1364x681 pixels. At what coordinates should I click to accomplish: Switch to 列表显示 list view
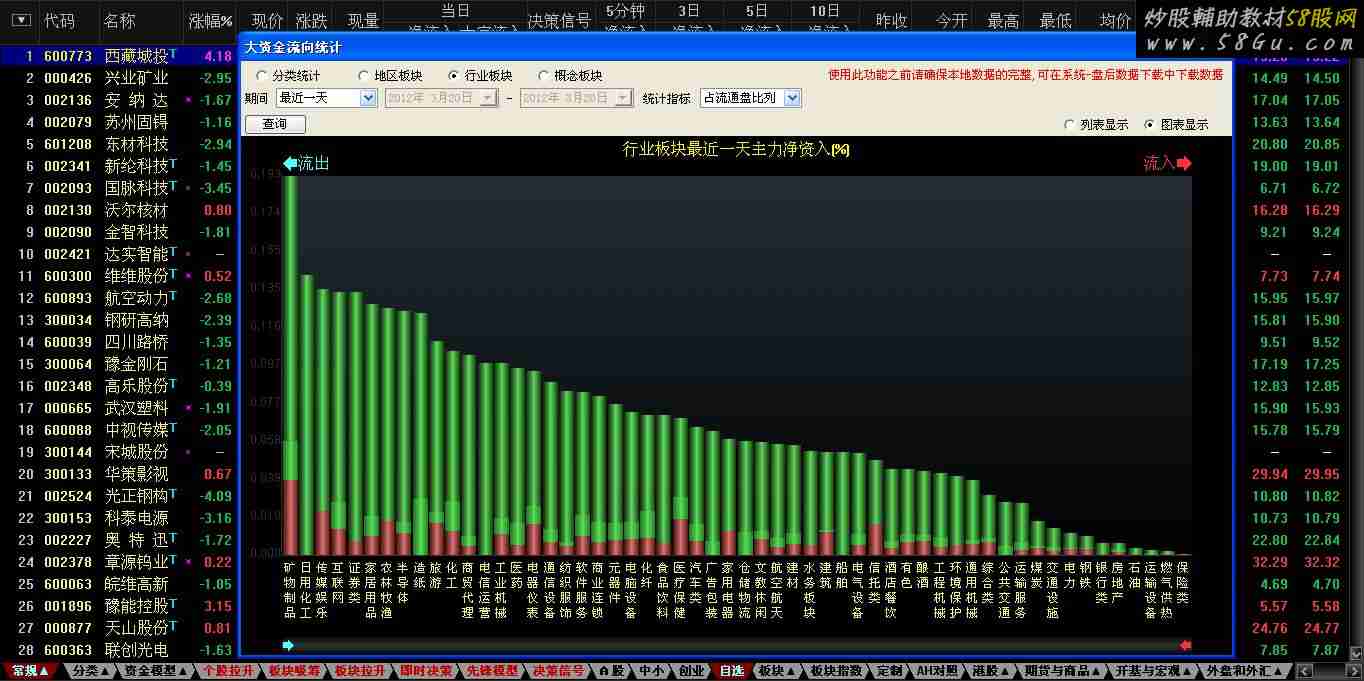pos(1071,125)
